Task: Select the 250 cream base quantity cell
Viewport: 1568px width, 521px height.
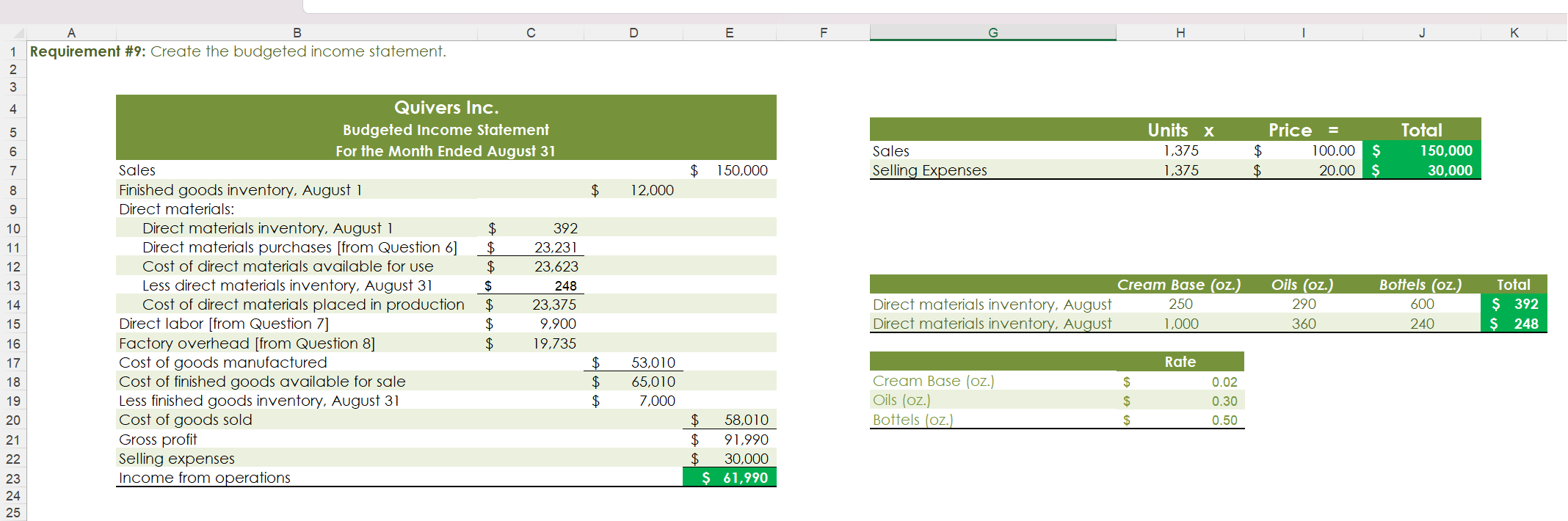Action: (1180, 304)
